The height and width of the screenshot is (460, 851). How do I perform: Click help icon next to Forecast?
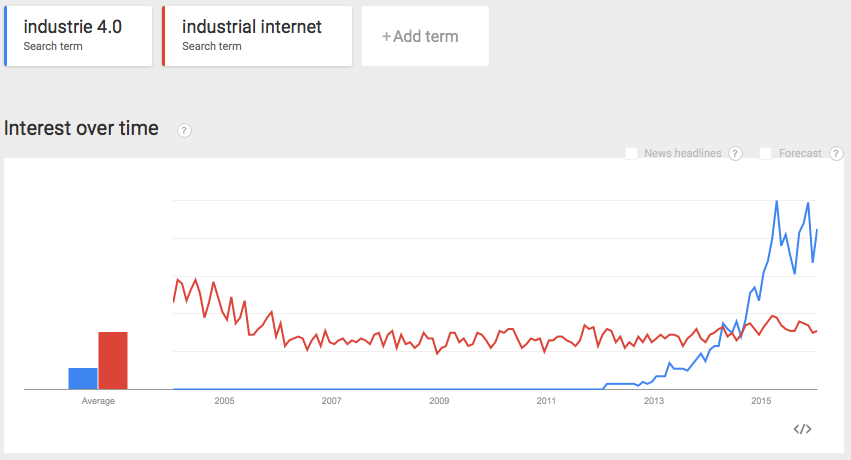836,153
